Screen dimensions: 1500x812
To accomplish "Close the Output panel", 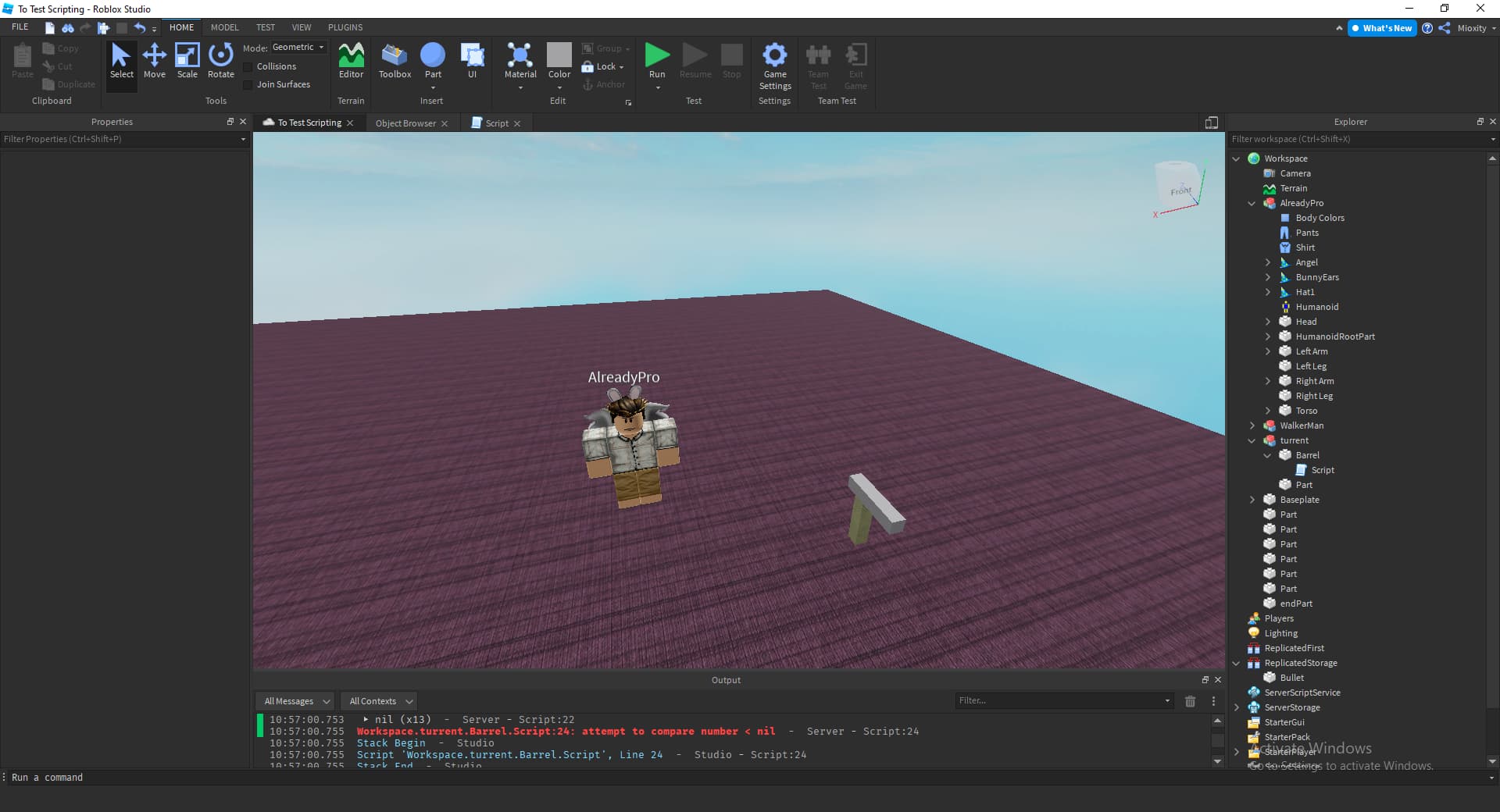I will click(x=1218, y=680).
